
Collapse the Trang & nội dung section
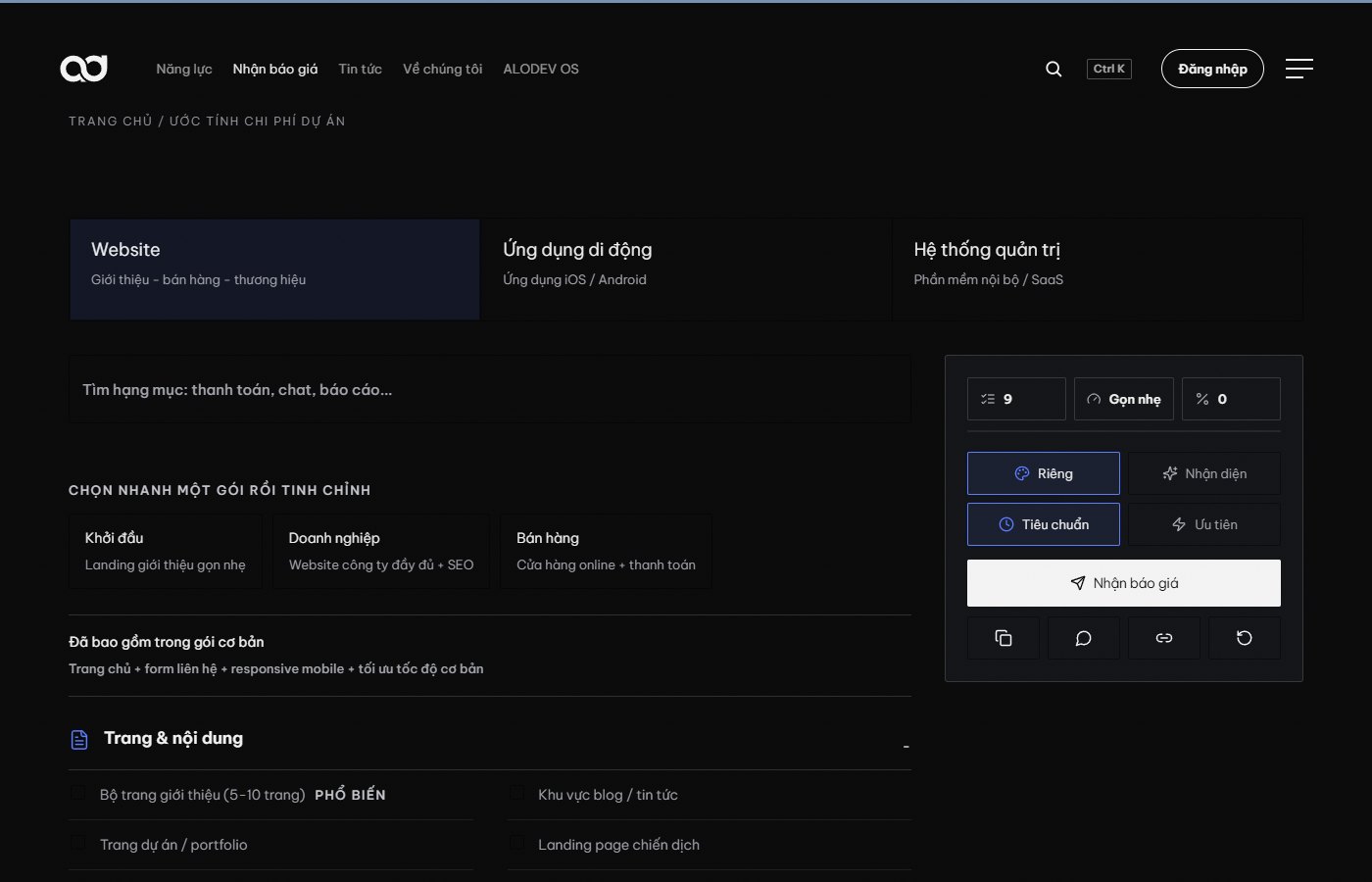[x=906, y=747]
